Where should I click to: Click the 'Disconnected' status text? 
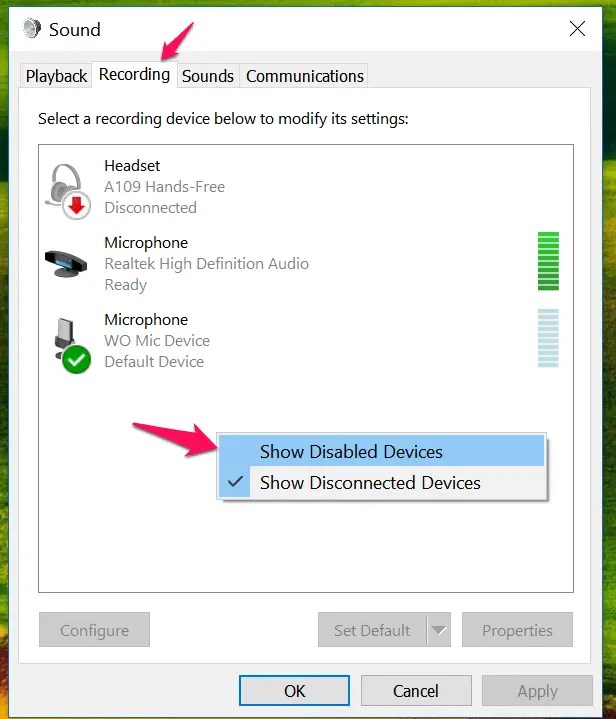click(x=150, y=208)
